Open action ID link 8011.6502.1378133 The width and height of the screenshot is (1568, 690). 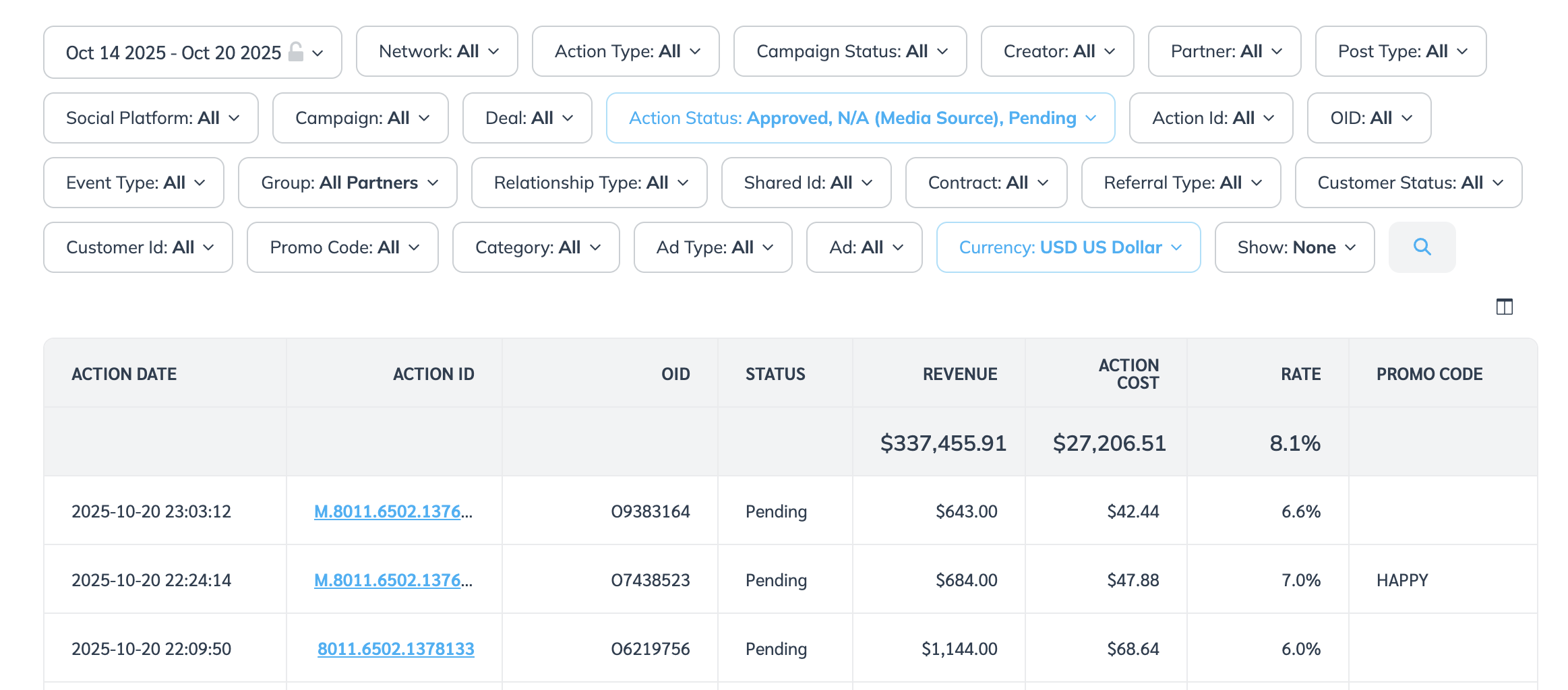point(396,649)
